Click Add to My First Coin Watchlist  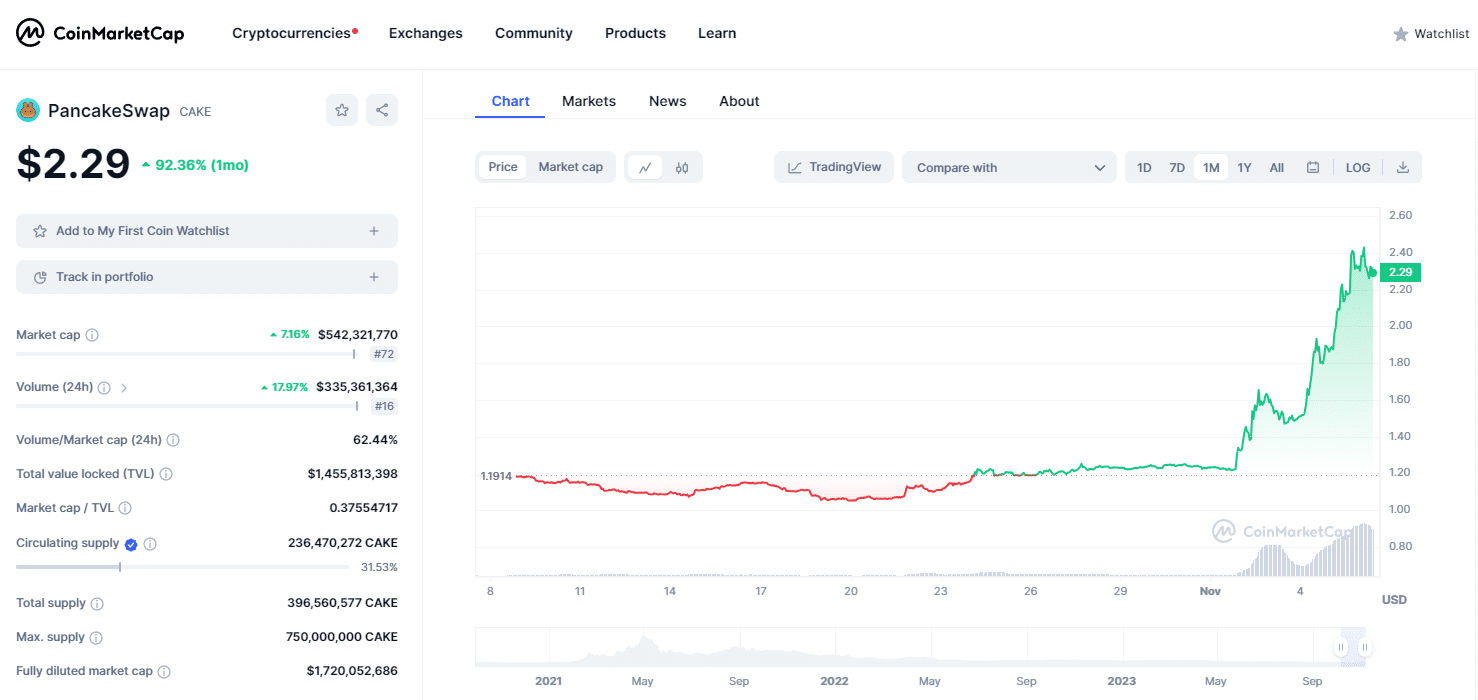[207, 231]
